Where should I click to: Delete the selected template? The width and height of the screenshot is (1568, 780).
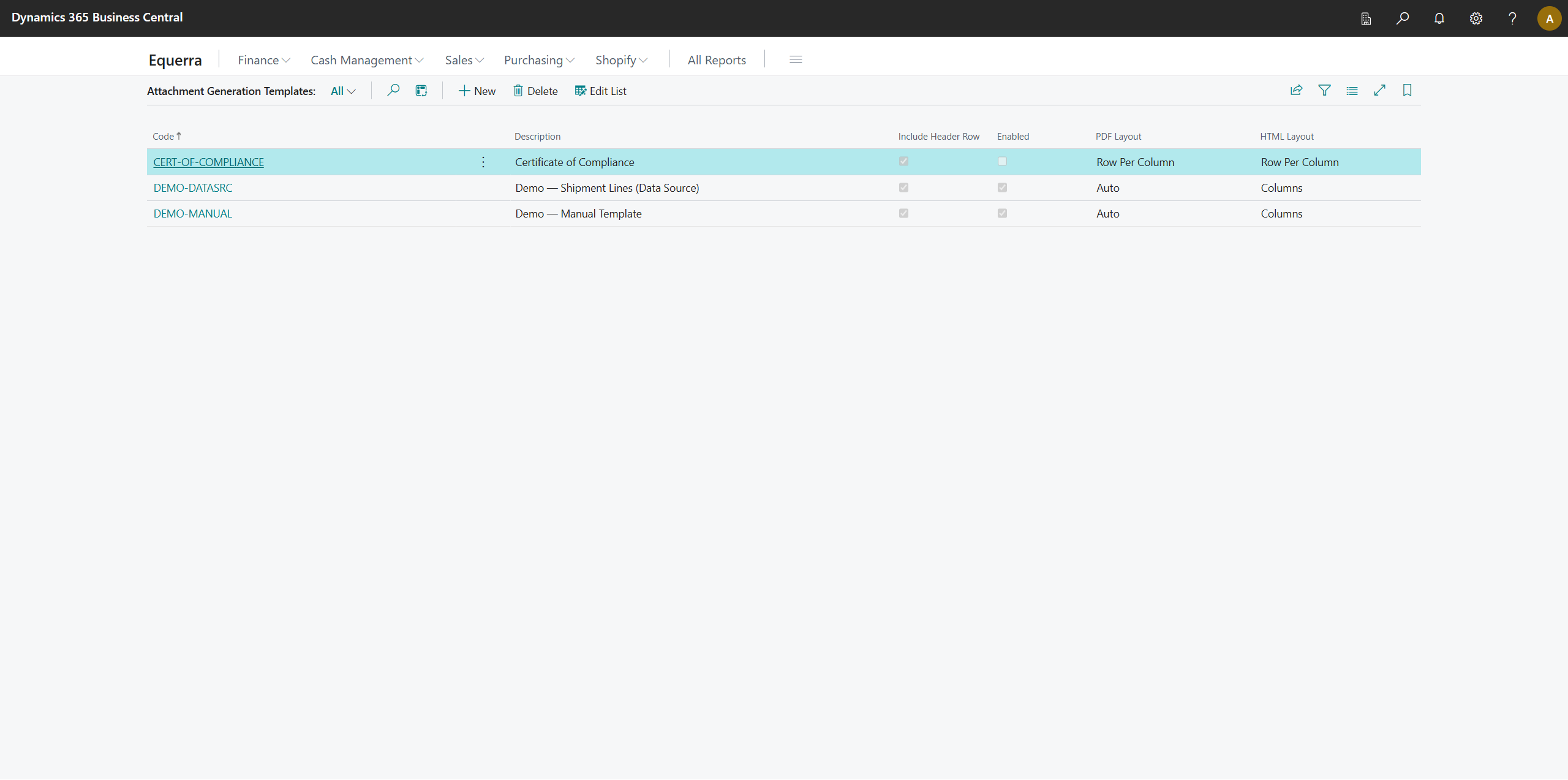tap(535, 91)
